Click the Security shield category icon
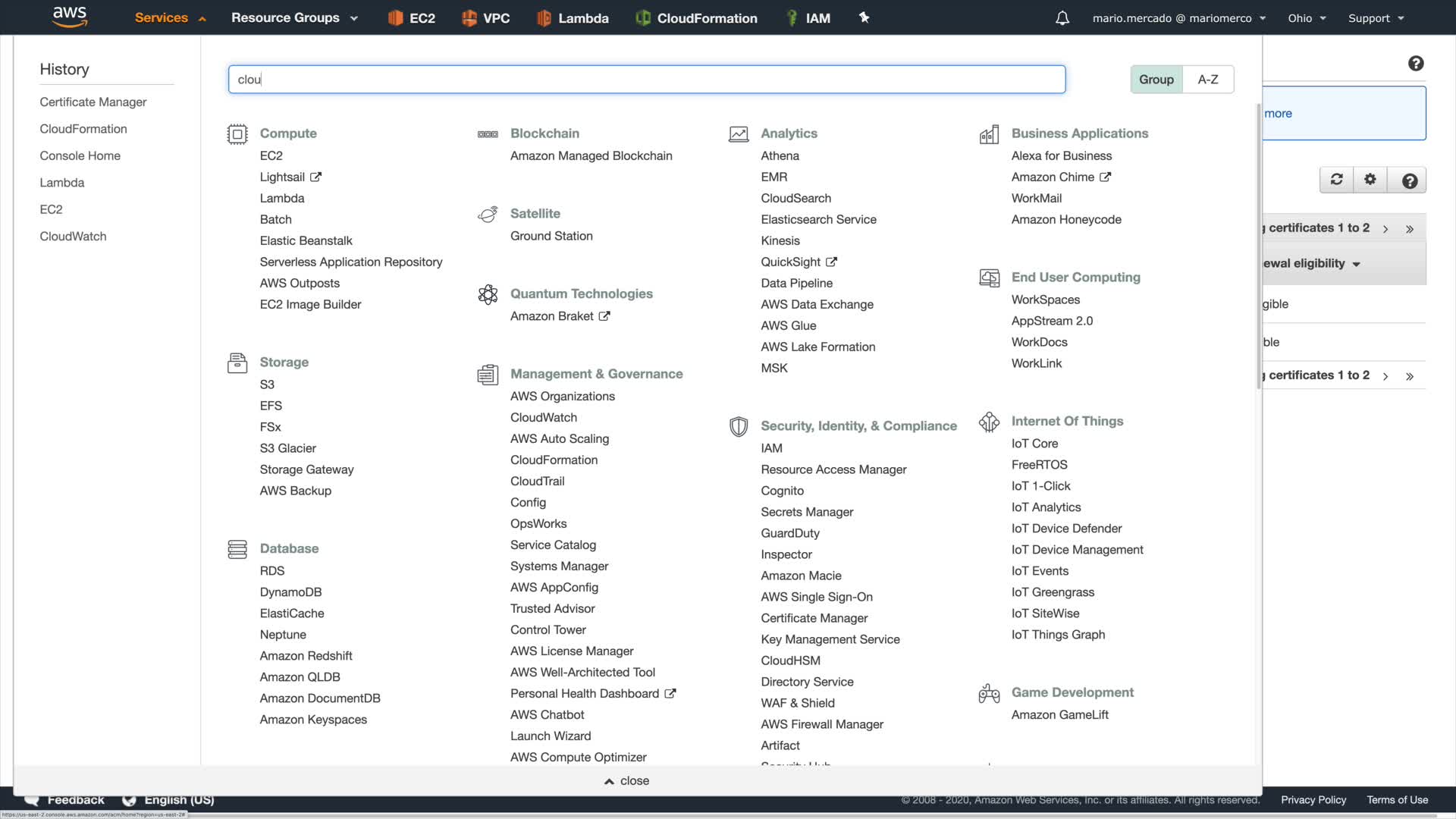1456x819 pixels. point(738,426)
